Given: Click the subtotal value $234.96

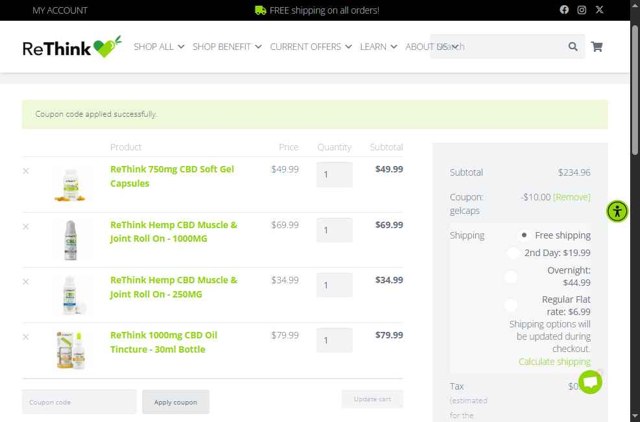Looking at the screenshot, I should [x=574, y=172].
